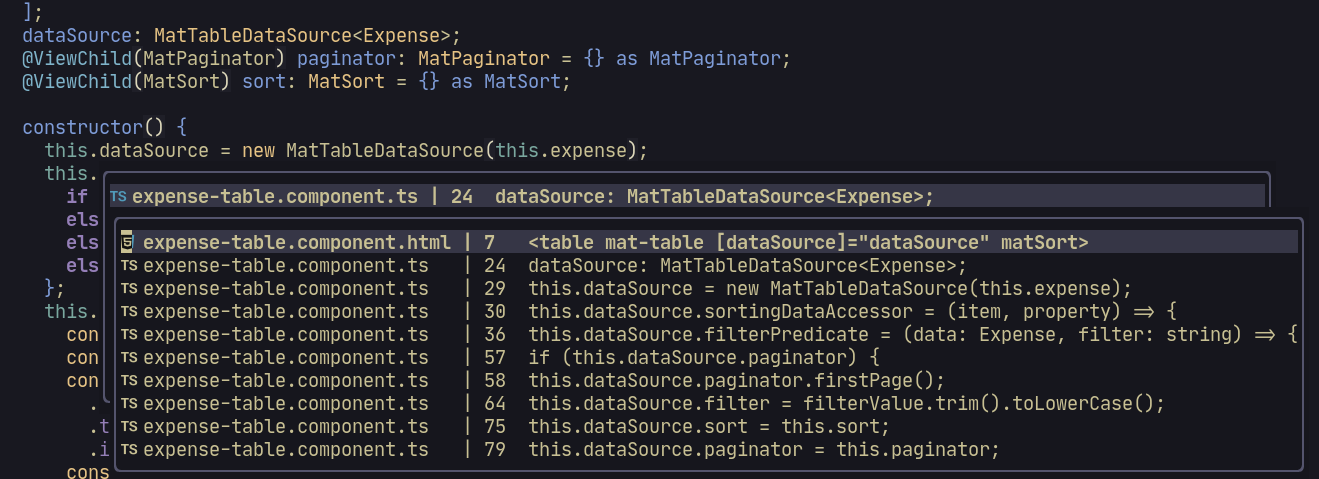Select result for sortingDataAccessor on line 30
This screenshot has height=479, width=1319.
coord(709,312)
